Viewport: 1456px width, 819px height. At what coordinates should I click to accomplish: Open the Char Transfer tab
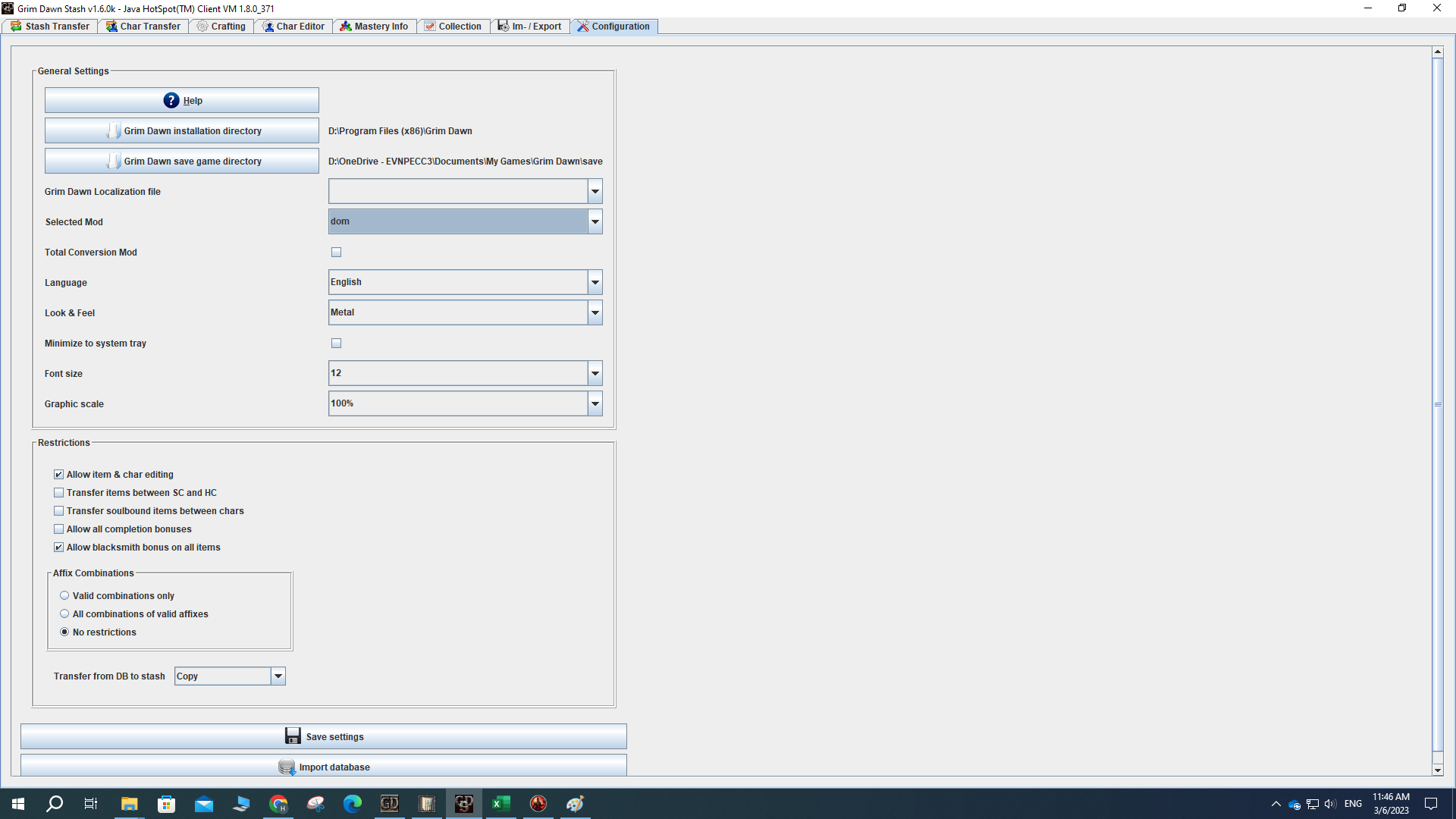tap(143, 27)
